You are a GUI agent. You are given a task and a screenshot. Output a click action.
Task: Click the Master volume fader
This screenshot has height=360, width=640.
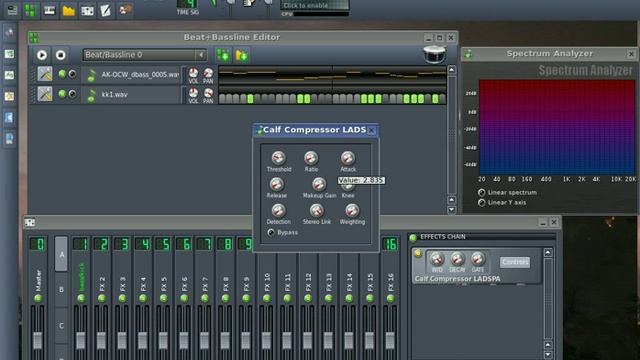(38, 340)
